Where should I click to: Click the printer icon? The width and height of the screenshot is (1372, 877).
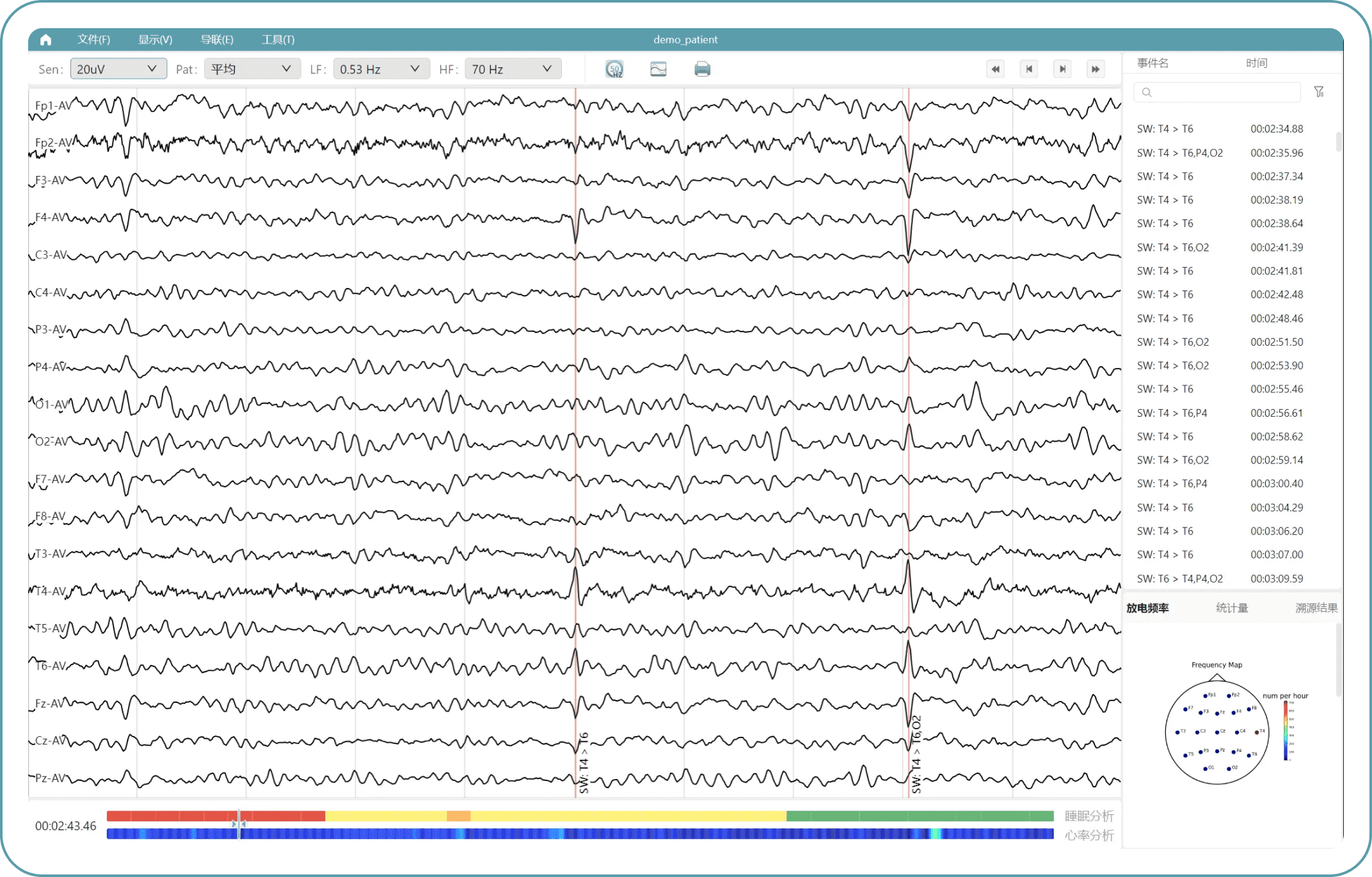point(703,69)
